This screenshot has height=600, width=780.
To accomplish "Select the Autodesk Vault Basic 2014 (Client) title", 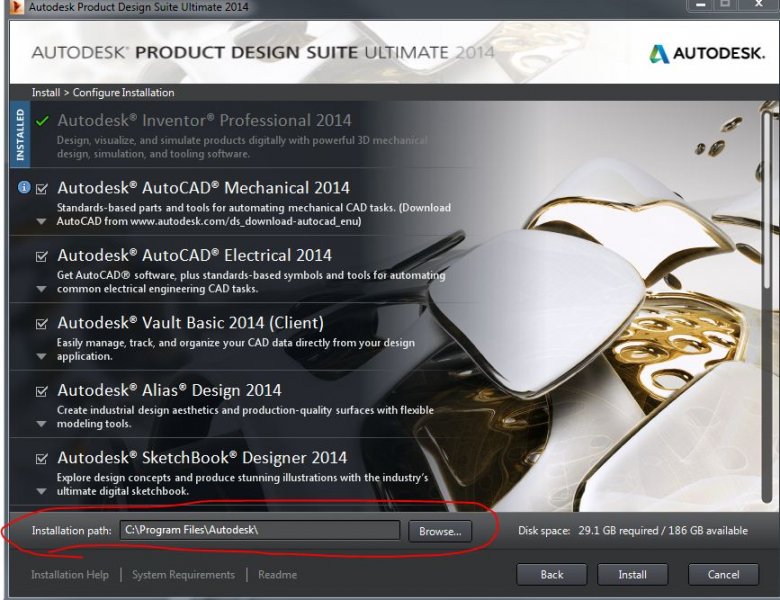I will 190,323.
